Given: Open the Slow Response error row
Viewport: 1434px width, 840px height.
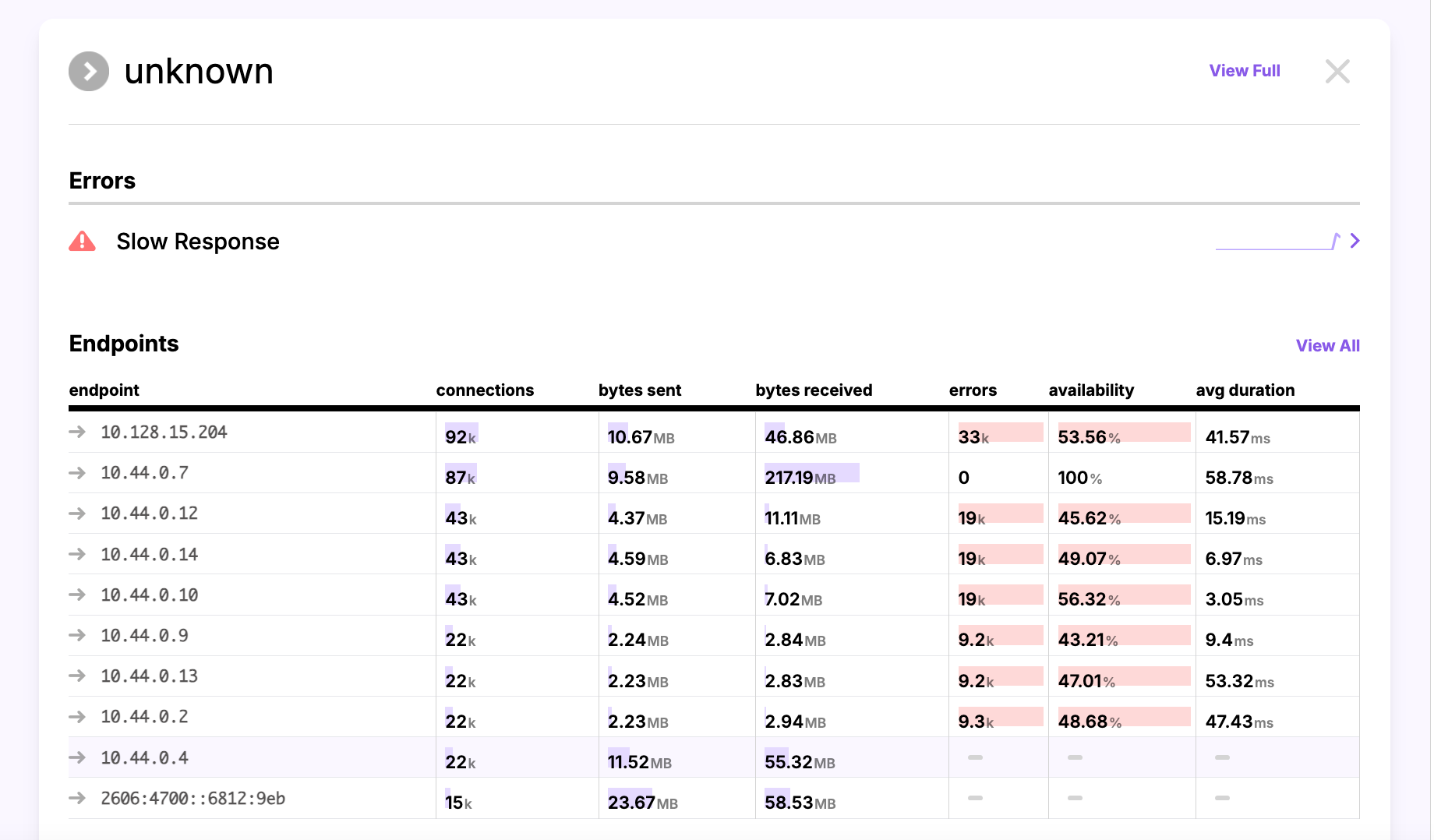Looking at the screenshot, I should (x=198, y=242).
